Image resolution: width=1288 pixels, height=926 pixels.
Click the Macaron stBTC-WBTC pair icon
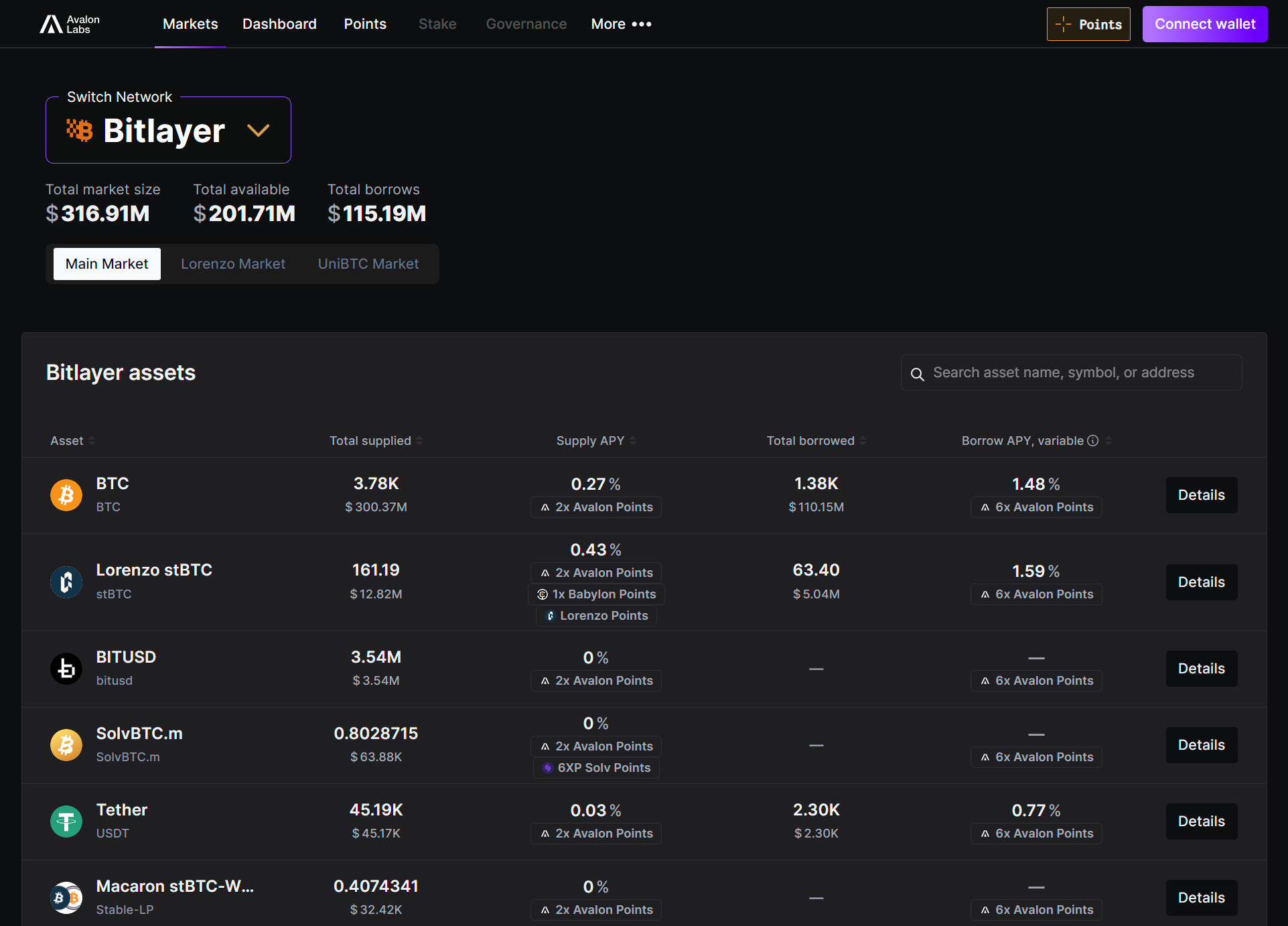click(66, 898)
